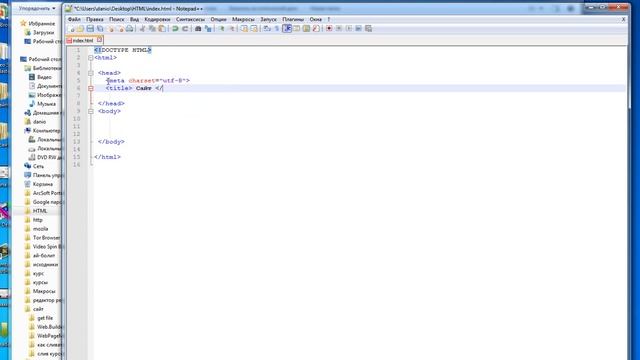
Task: Select the mozila folder in Explorer tree
Action: click(x=40, y=229)
